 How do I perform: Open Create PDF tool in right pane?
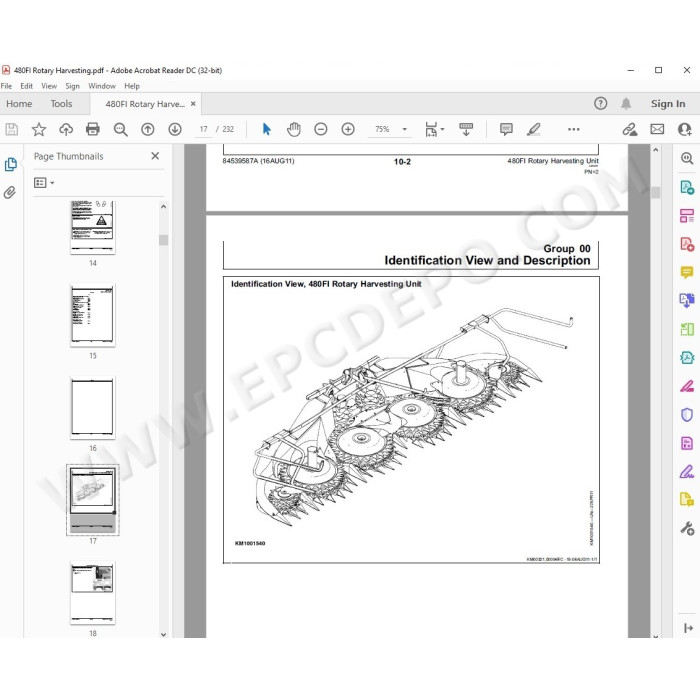click(687, 244)
